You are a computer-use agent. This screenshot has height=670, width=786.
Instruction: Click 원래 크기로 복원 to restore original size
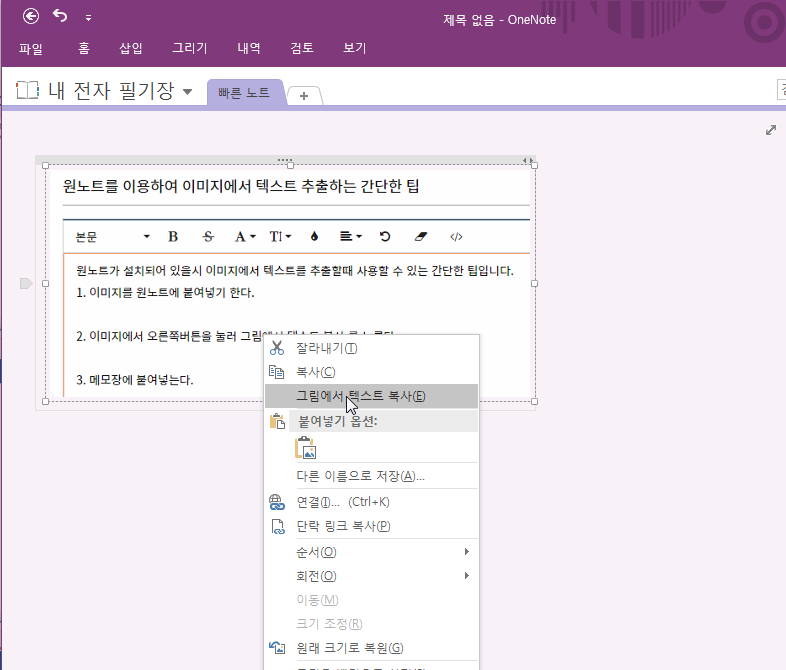pos(350,648)
